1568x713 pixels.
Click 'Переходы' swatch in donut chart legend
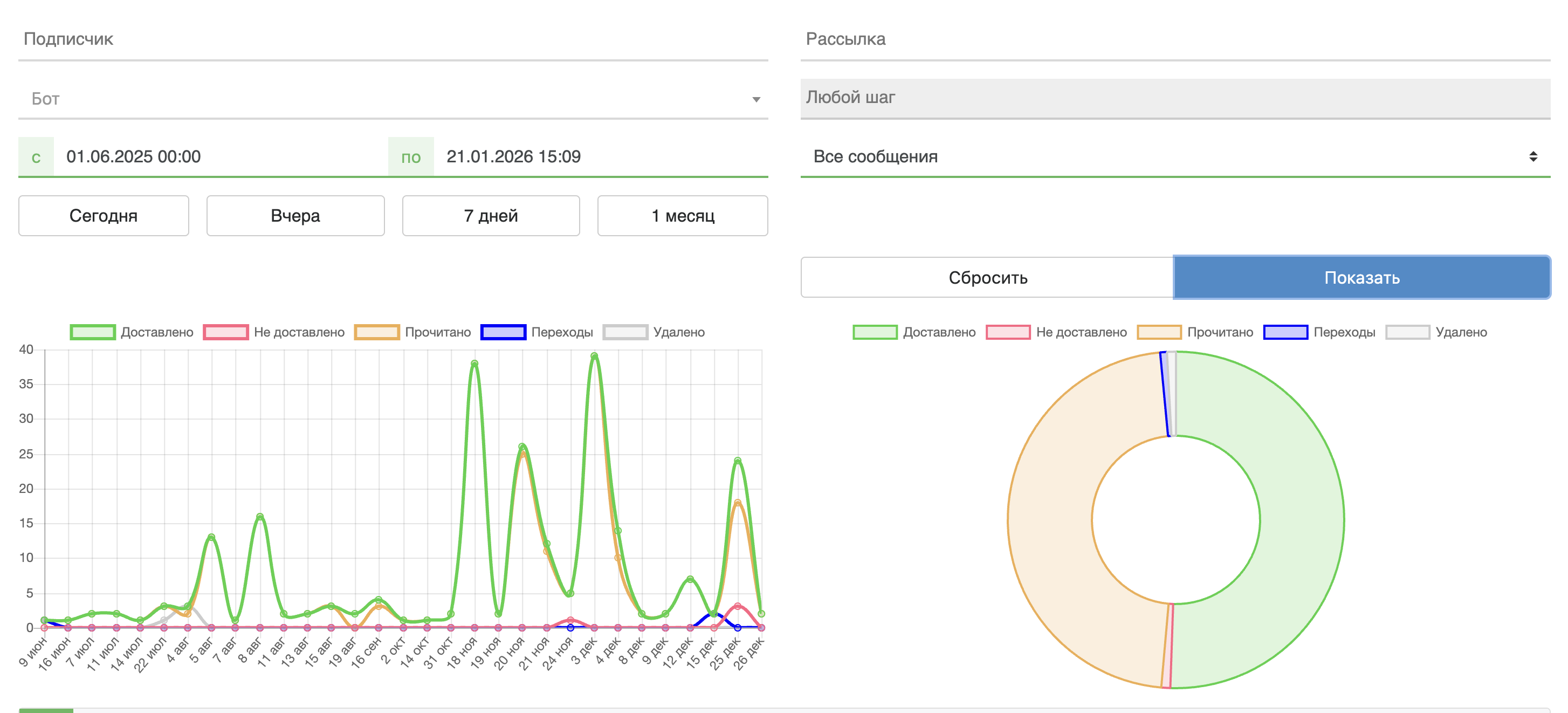click(x=1285, y=332)
